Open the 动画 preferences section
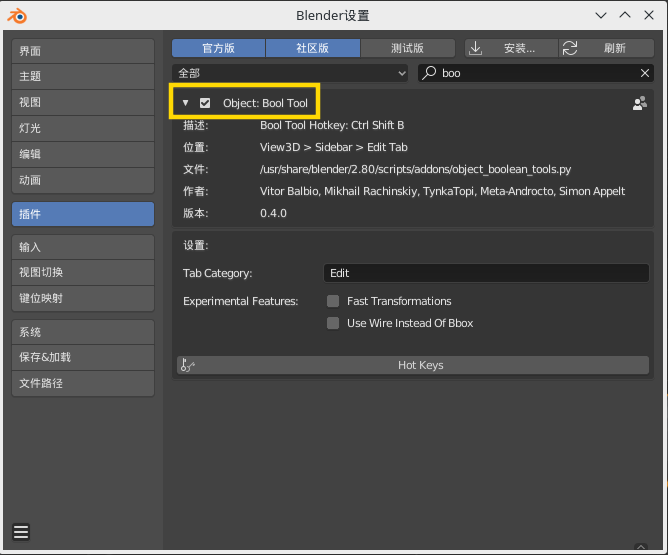The image size is (668, 555). pos(83,180)
